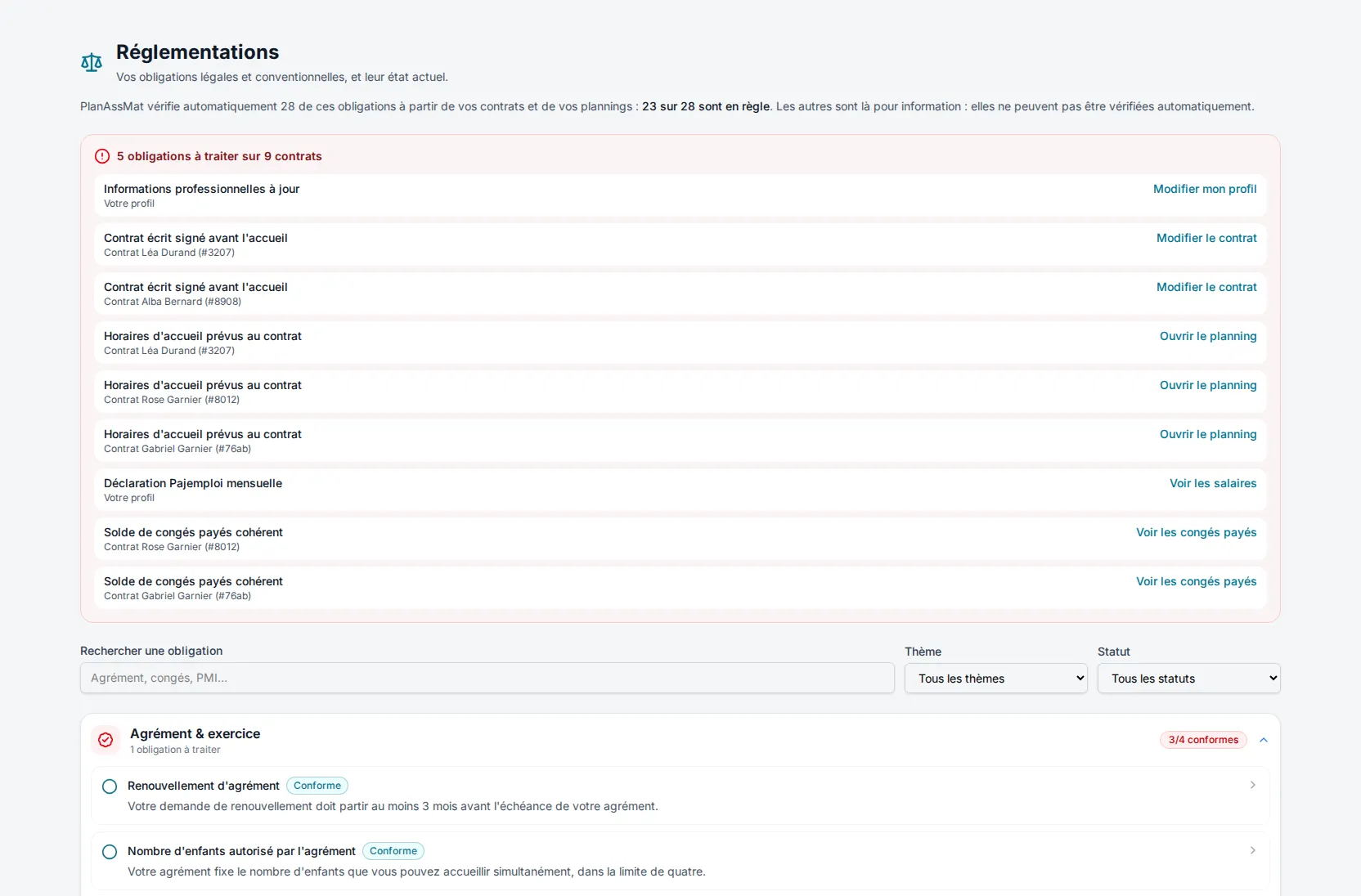View congés payés for Rose Garnier contract

pos(1196,532)
